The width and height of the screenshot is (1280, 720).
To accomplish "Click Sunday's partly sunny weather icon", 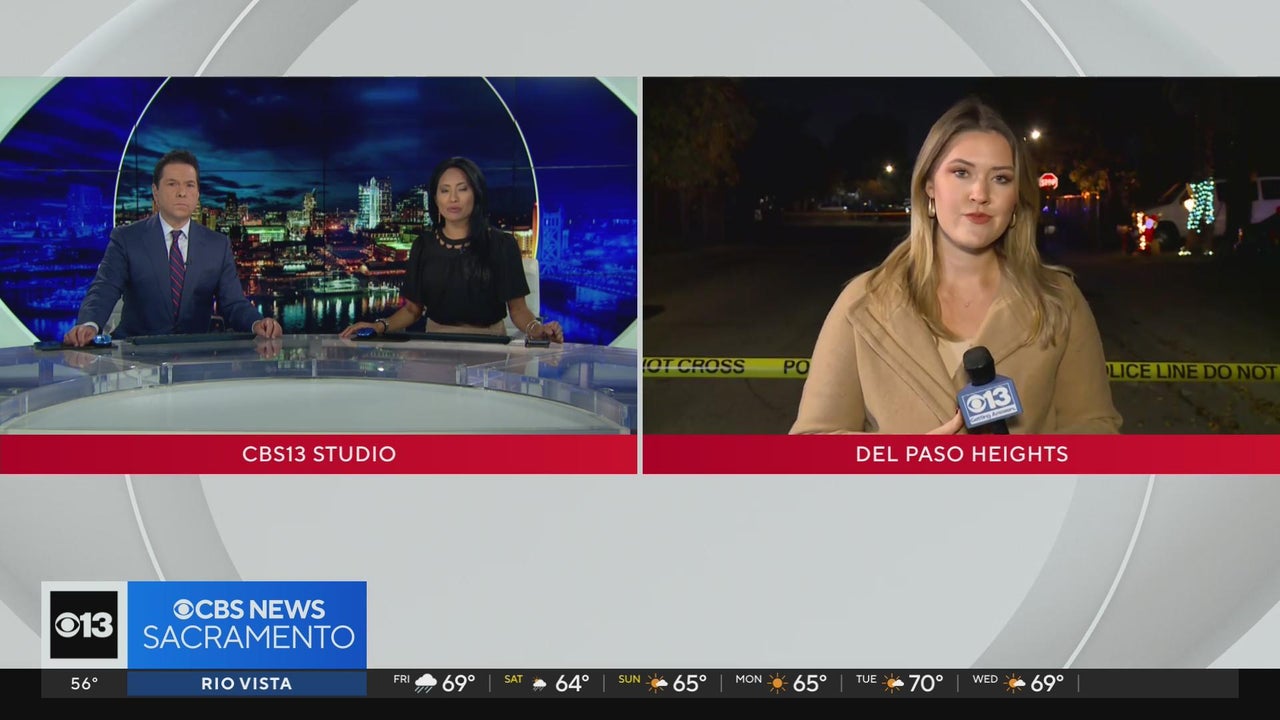I will pyautogui.click(x=656, y=683).
